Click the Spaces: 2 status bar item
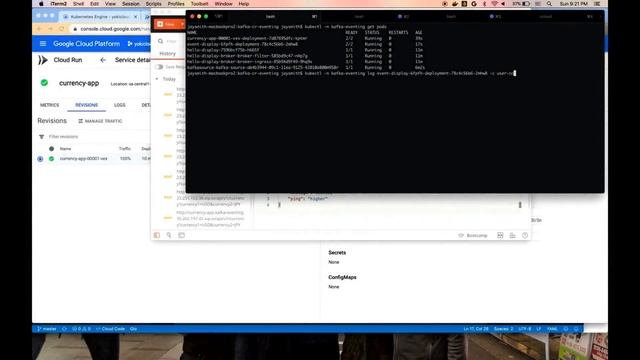 pyautogui.click(x=504, y=329)
